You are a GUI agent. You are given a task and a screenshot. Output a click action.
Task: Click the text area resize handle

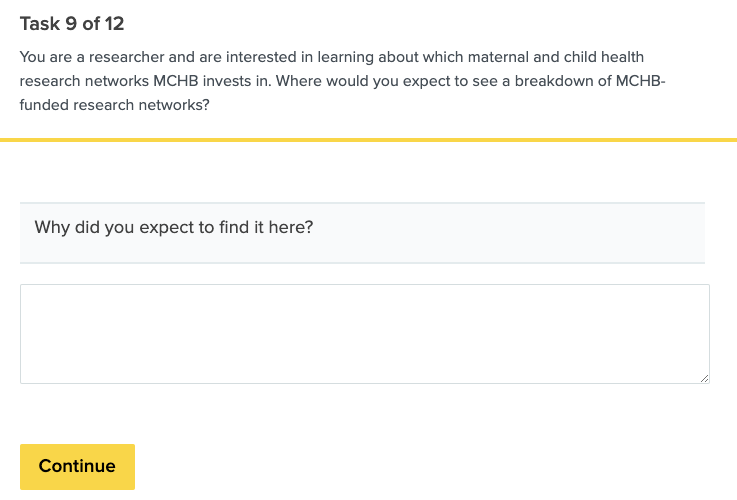(x=704, y=378)
